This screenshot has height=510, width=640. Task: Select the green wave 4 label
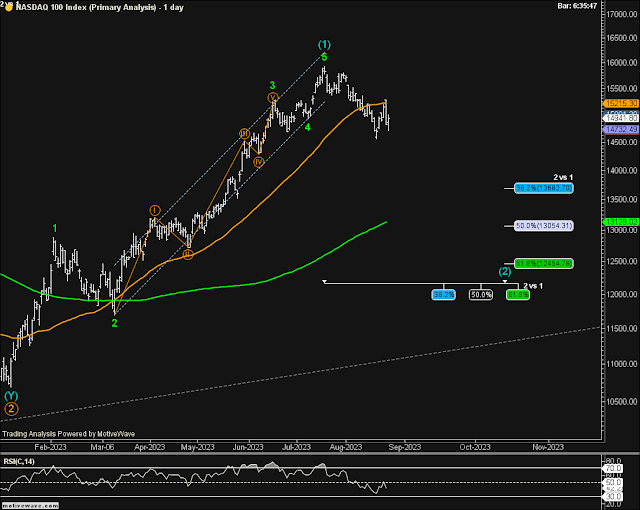pyautogui.click(x=307, y=127)
